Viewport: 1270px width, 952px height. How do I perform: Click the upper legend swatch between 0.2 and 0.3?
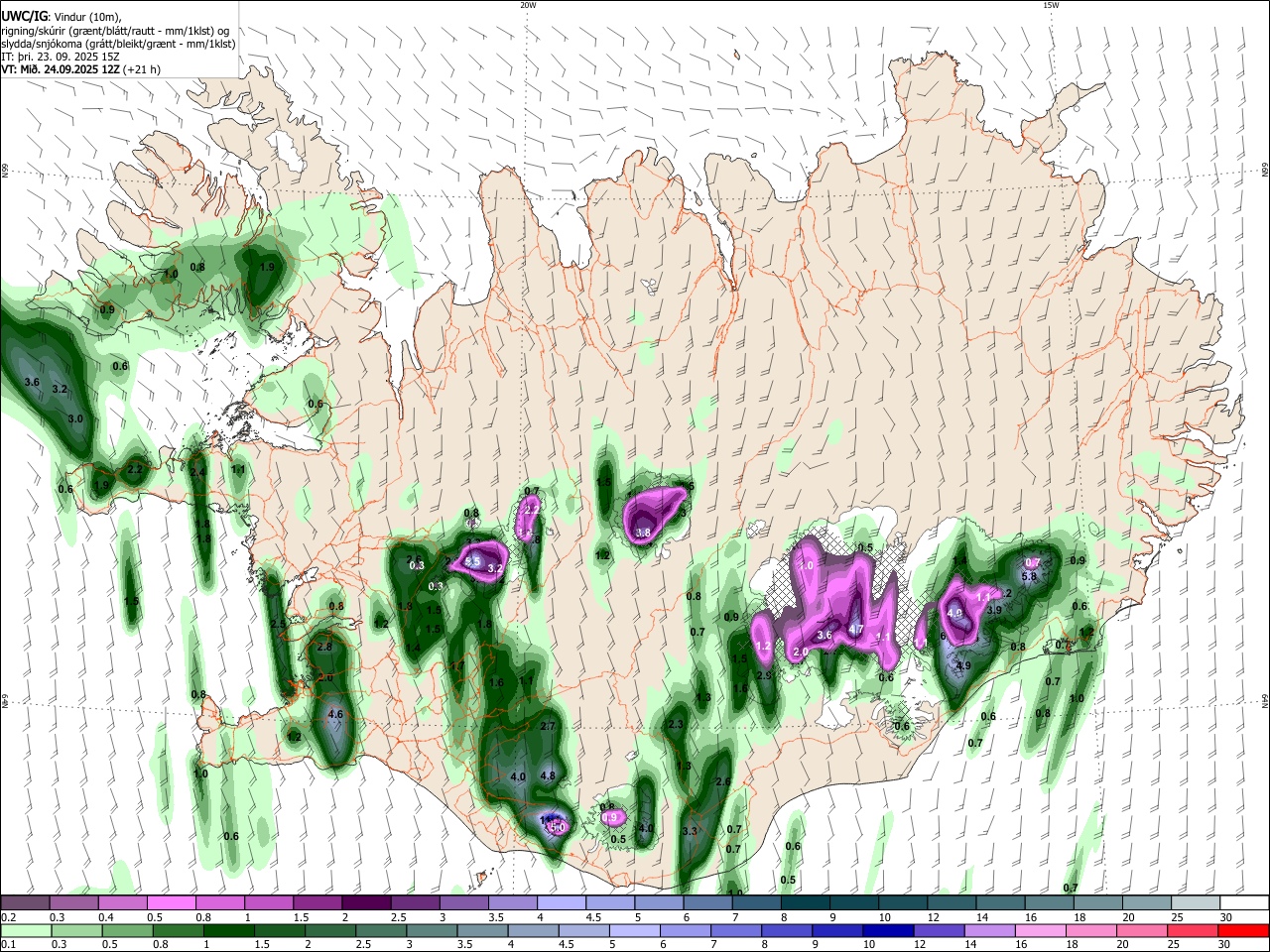pyautogui.click(x=25, y=902)
